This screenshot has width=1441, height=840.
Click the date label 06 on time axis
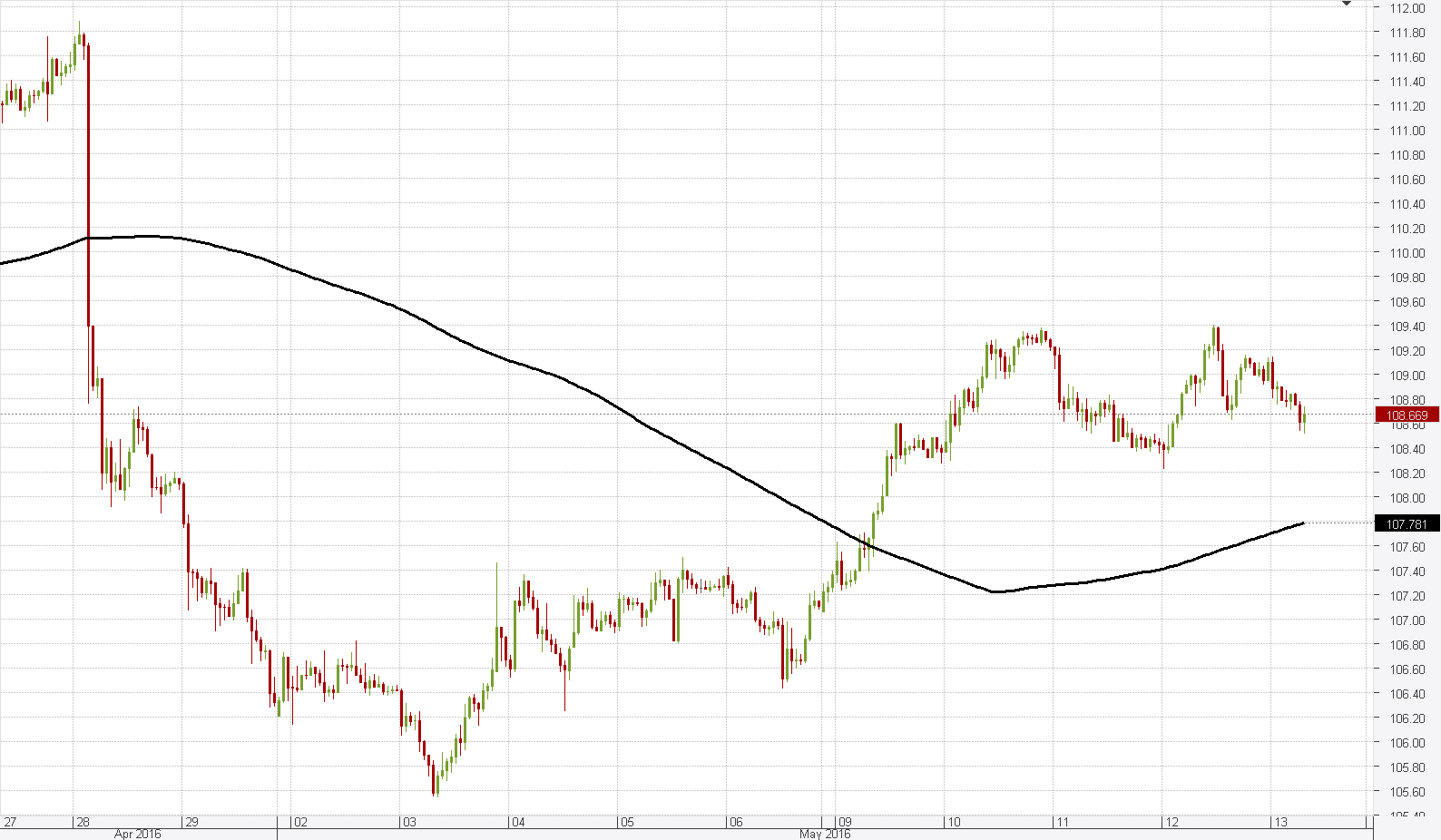736,823
